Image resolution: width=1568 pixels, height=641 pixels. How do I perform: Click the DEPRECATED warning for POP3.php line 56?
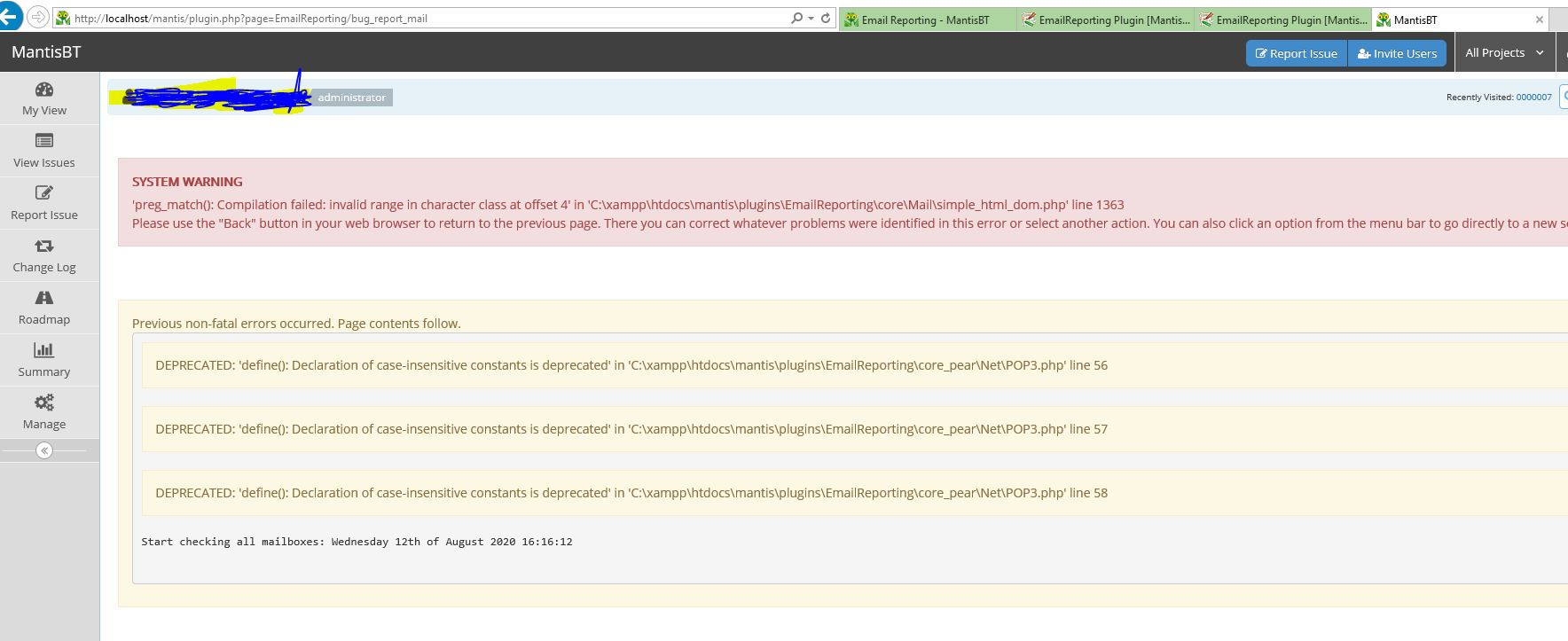(631, 365)
